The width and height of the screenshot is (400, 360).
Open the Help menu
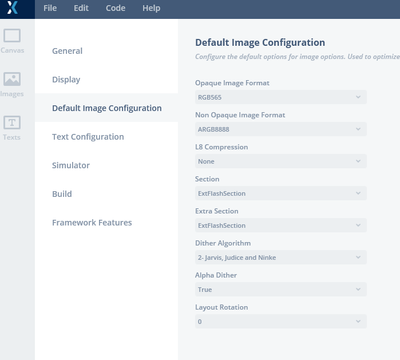[151, 8]
